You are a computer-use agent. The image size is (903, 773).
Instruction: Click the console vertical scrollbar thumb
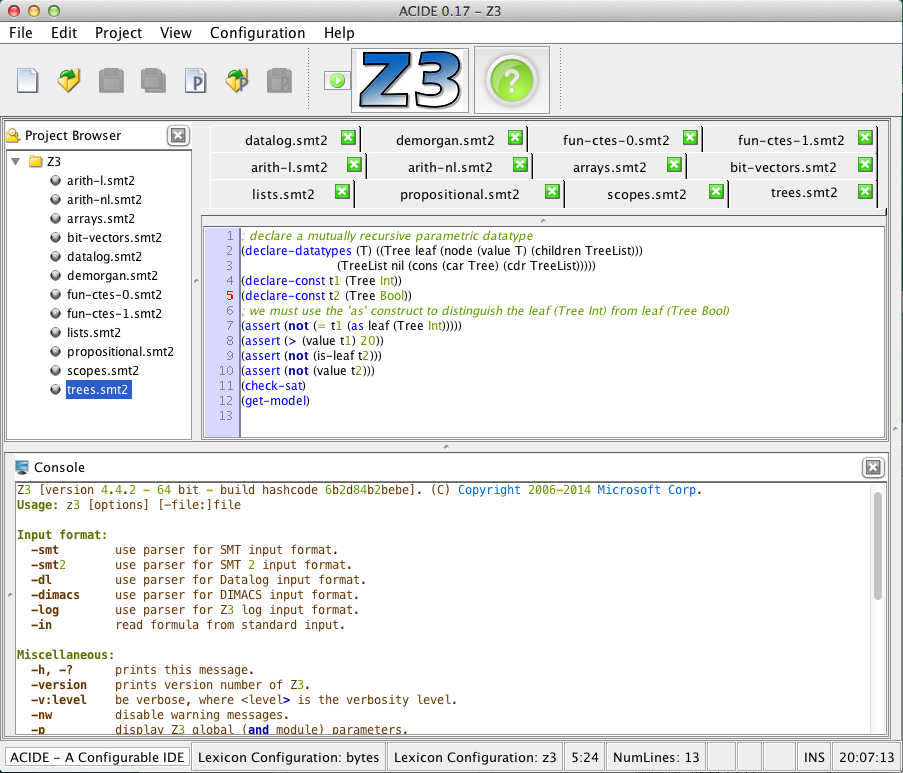point(878,546)
